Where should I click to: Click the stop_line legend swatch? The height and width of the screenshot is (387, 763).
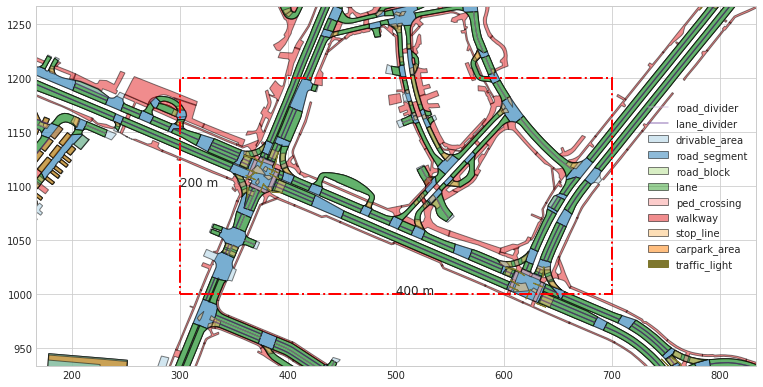[x=658, y=234]
